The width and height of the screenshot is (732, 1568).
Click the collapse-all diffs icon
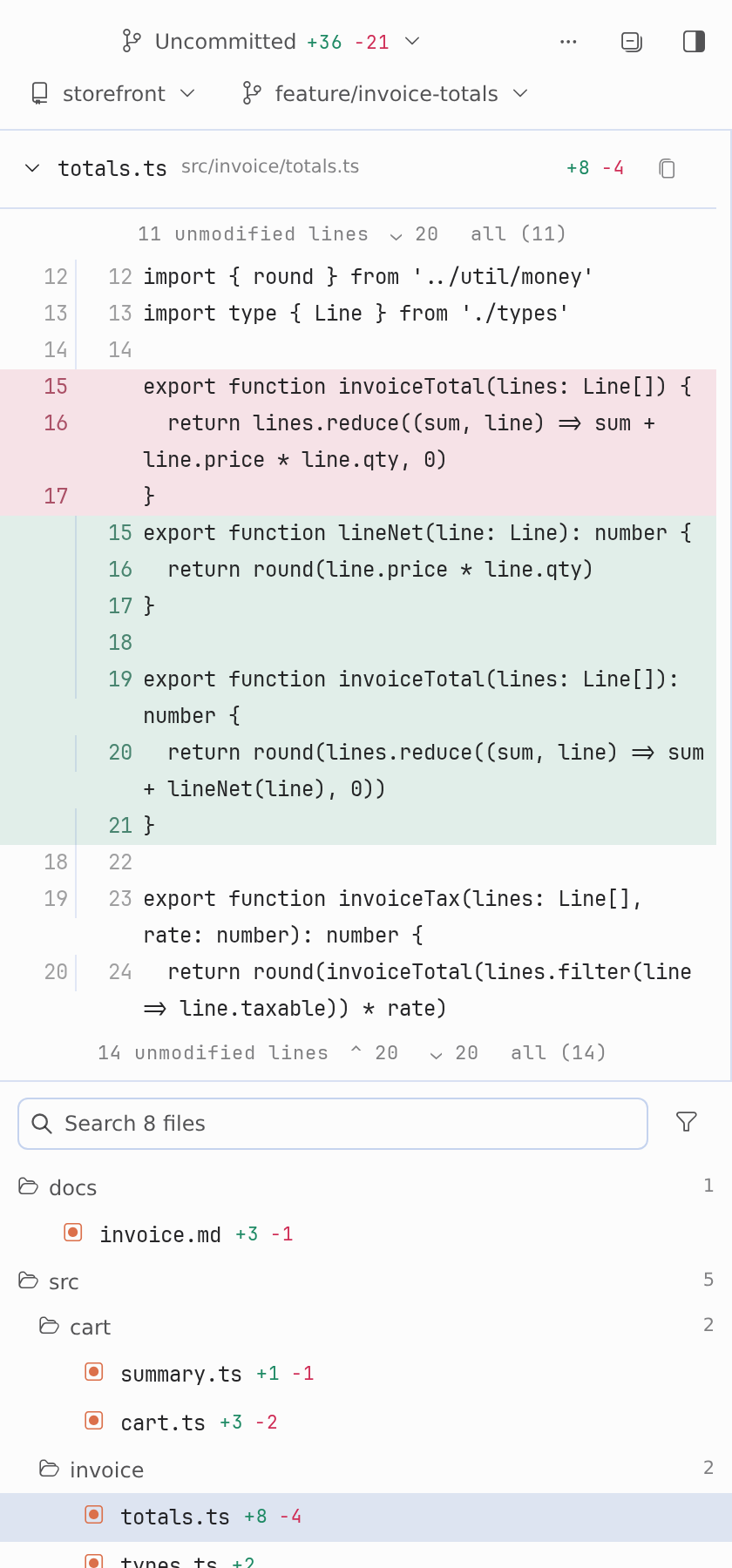[x=632, y=42]
